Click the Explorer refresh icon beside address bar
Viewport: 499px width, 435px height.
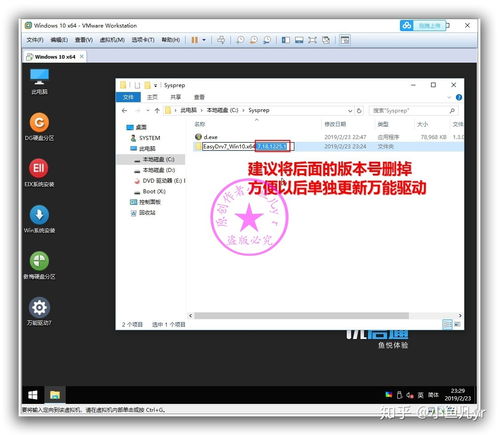(x=359, y=110)
